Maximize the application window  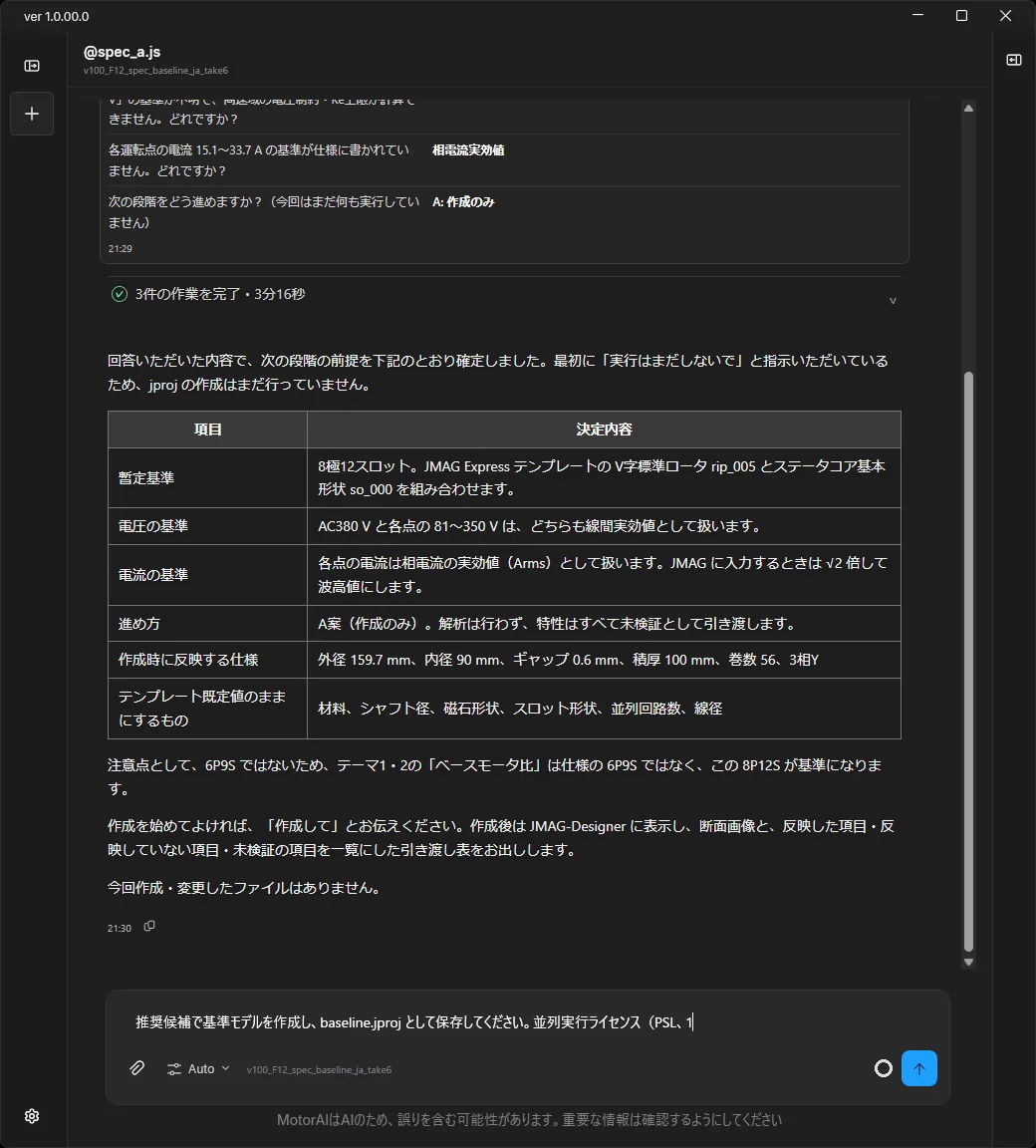961,15
